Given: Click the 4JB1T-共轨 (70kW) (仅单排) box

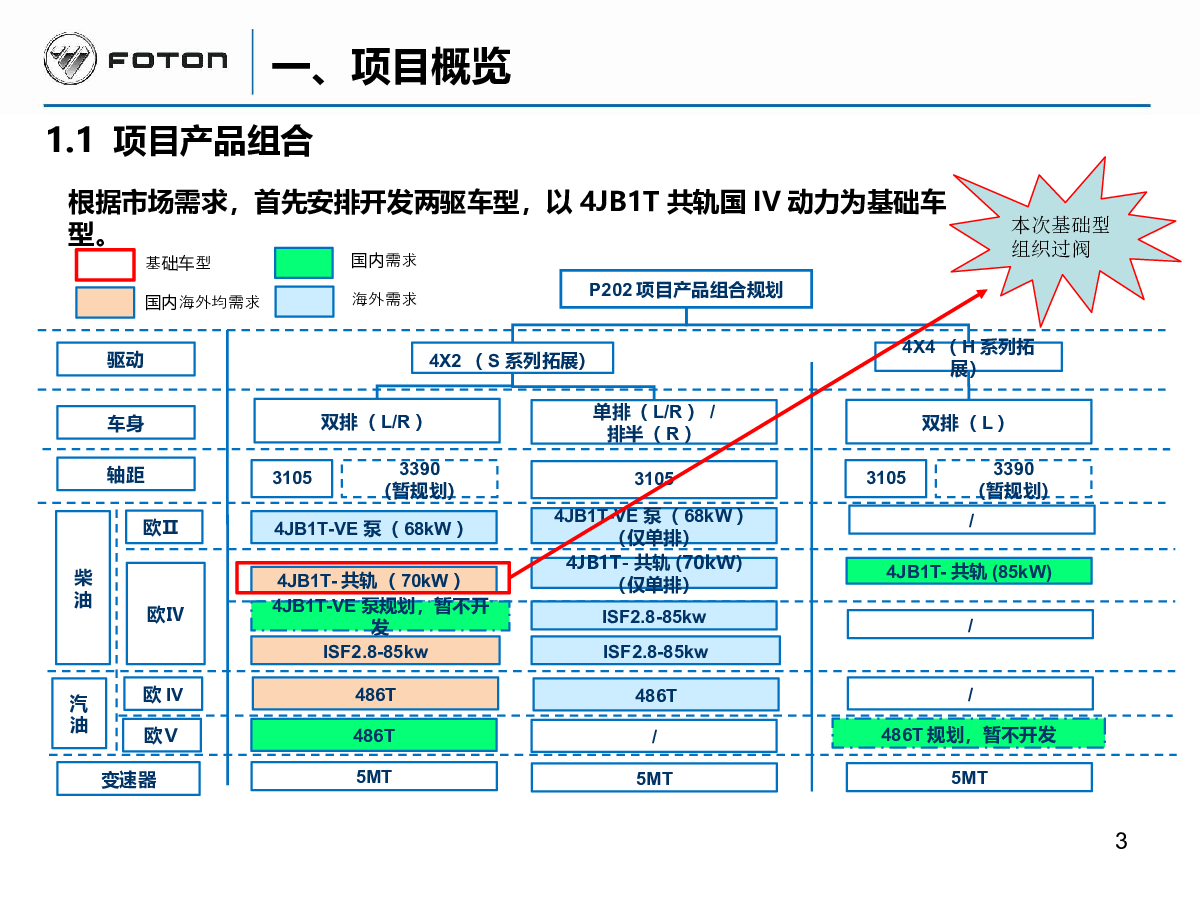Looking at the screenshot, I should [x=654, y=573].
